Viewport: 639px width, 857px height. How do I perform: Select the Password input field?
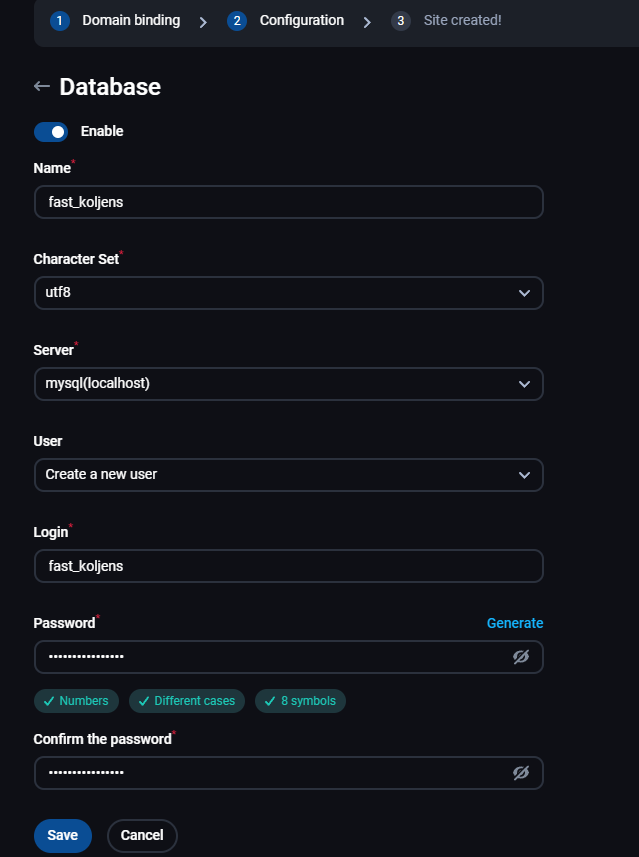click(x=273, y=656)
